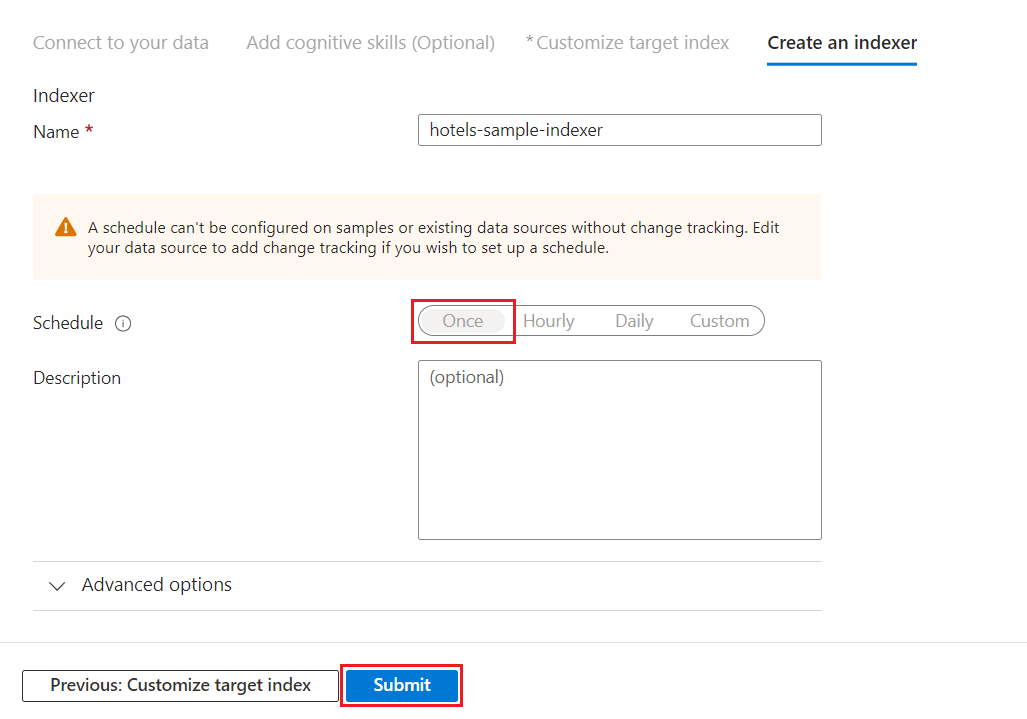
Task: Click the Name field label
Action: point(56,132)
